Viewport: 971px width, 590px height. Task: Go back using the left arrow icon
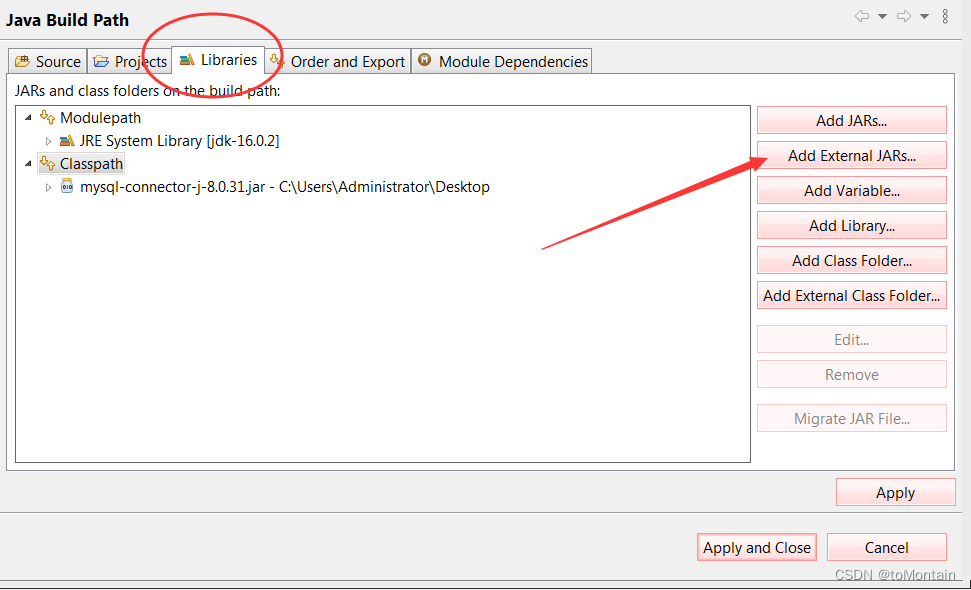point(861,16)
